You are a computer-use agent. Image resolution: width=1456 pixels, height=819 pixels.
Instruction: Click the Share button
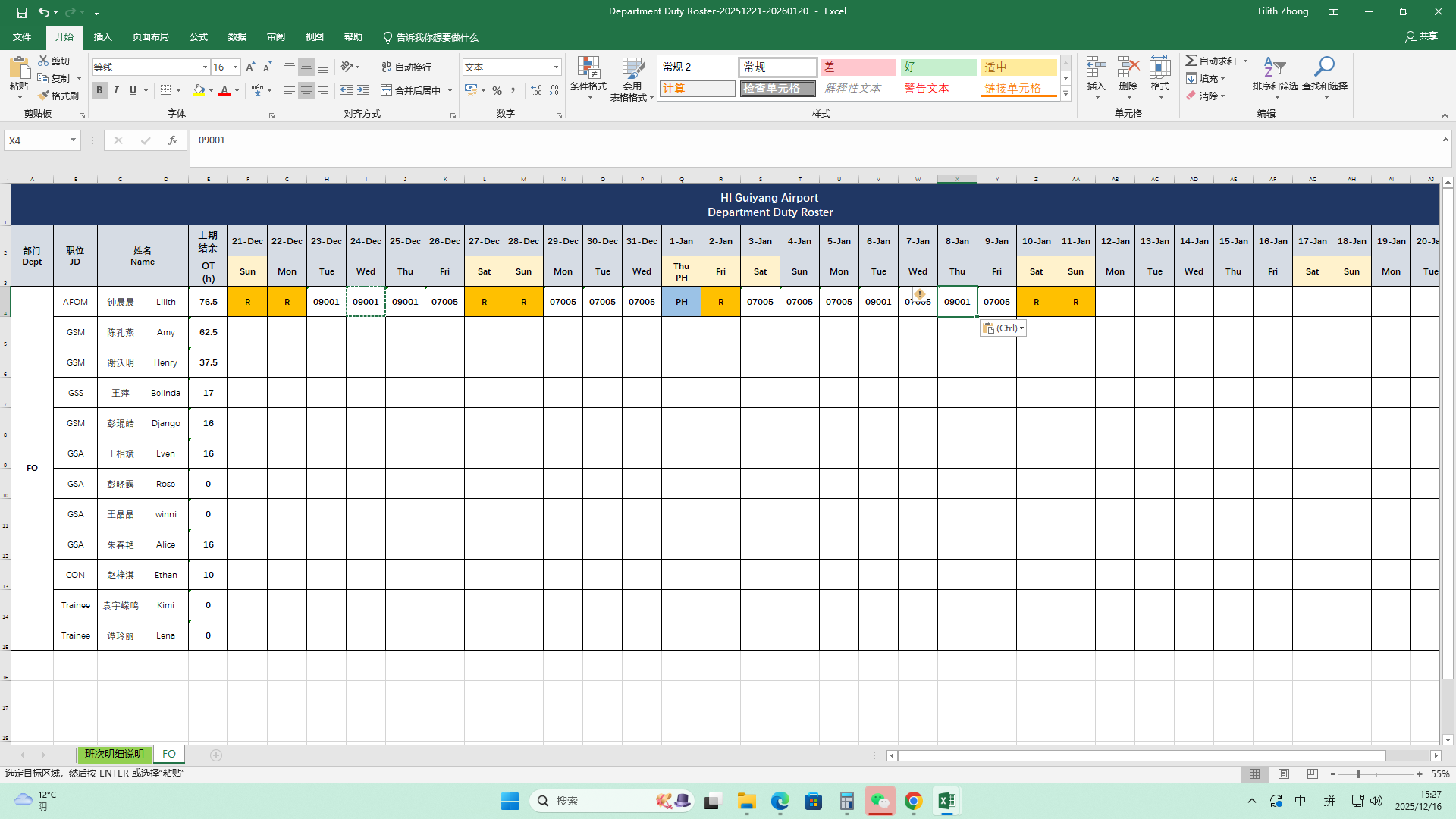[1421, 36]
